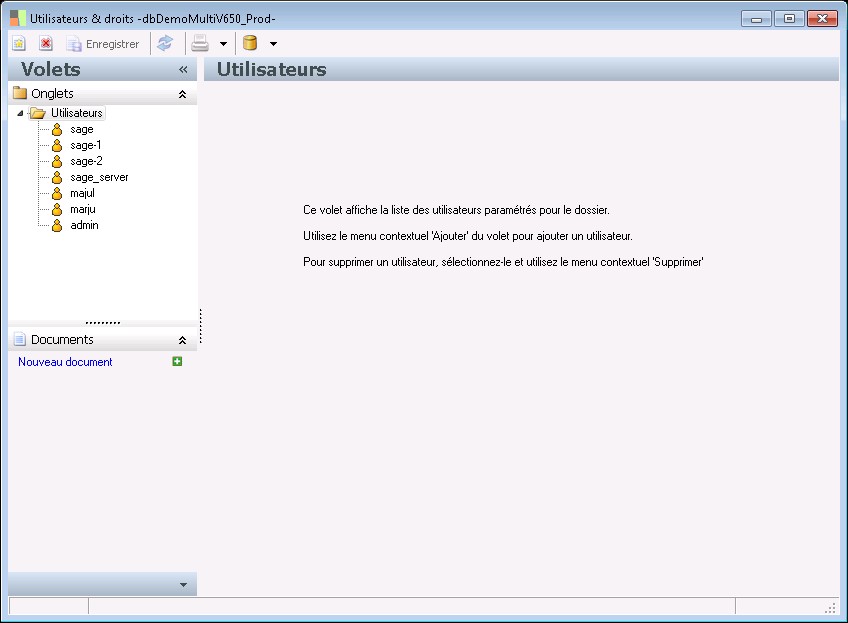This screenshot has height=623, width=848.
Task: Click the dotted splitter handle above Documents
Action: tap(103, 323)
